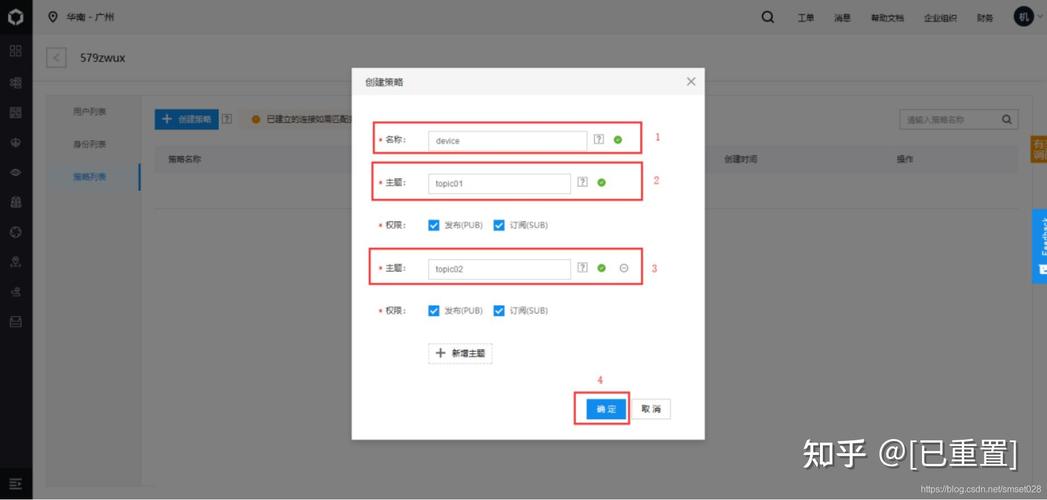Click the 主题 input containing topic01
Screen dimensions: 1047x500
(x=499, y=183)
